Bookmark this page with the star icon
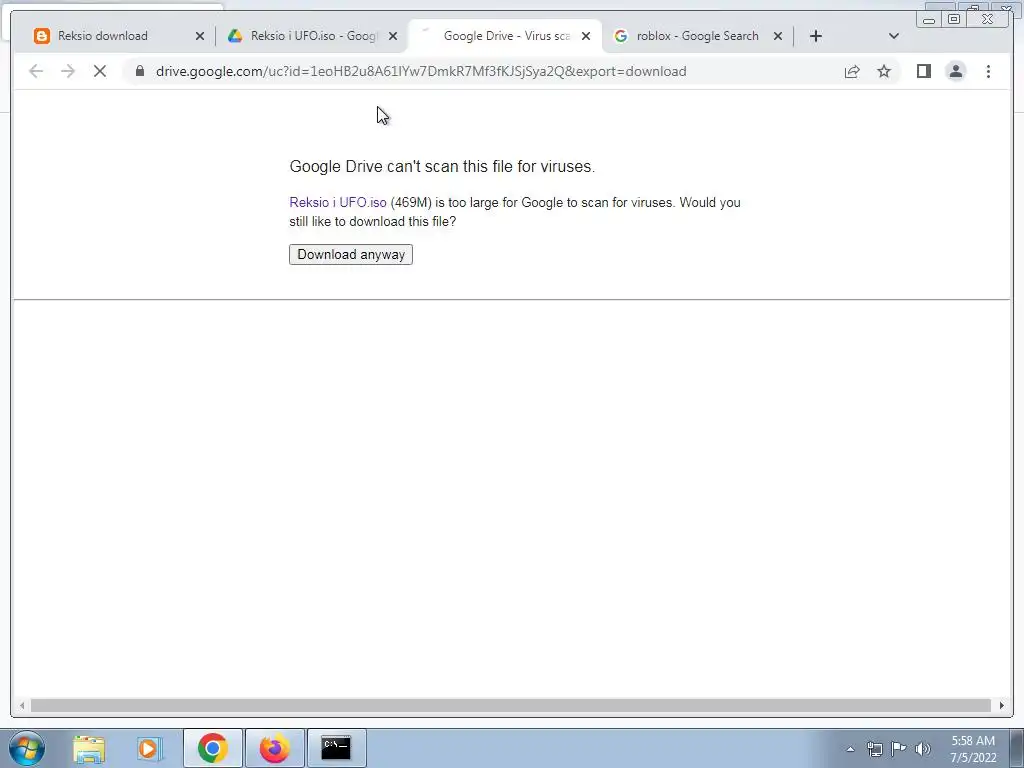 (x=884, y=71)
